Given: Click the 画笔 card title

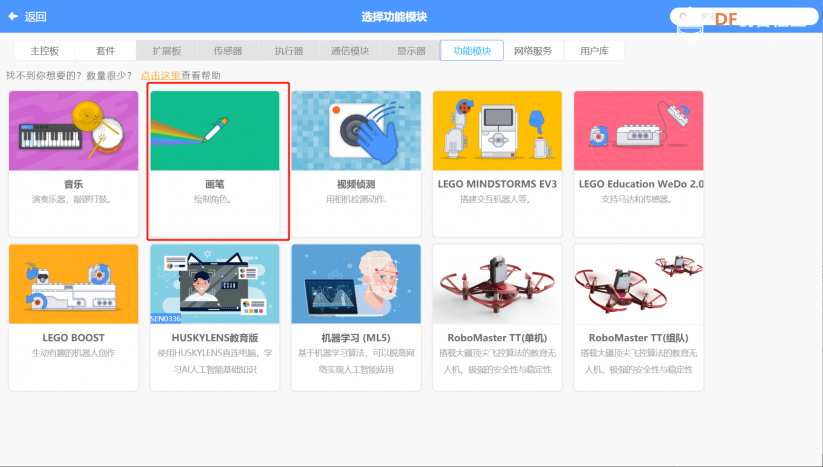Looking at the screenshot, I should pos(215,184).
